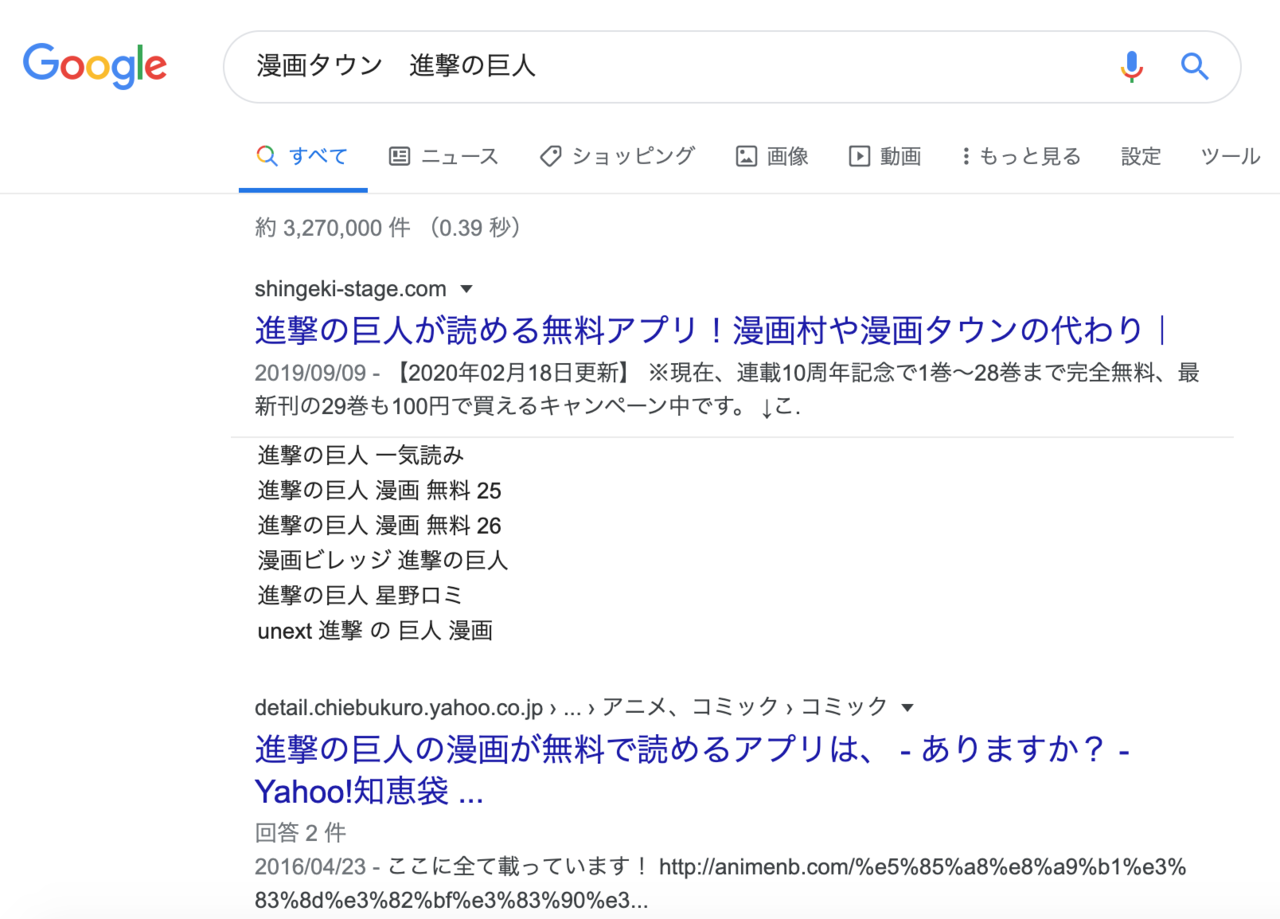The height and width of the screenshot is (919, 1280).
Task: Switch to the ショッピング shopping tab
Action: [x=617, y=156]
